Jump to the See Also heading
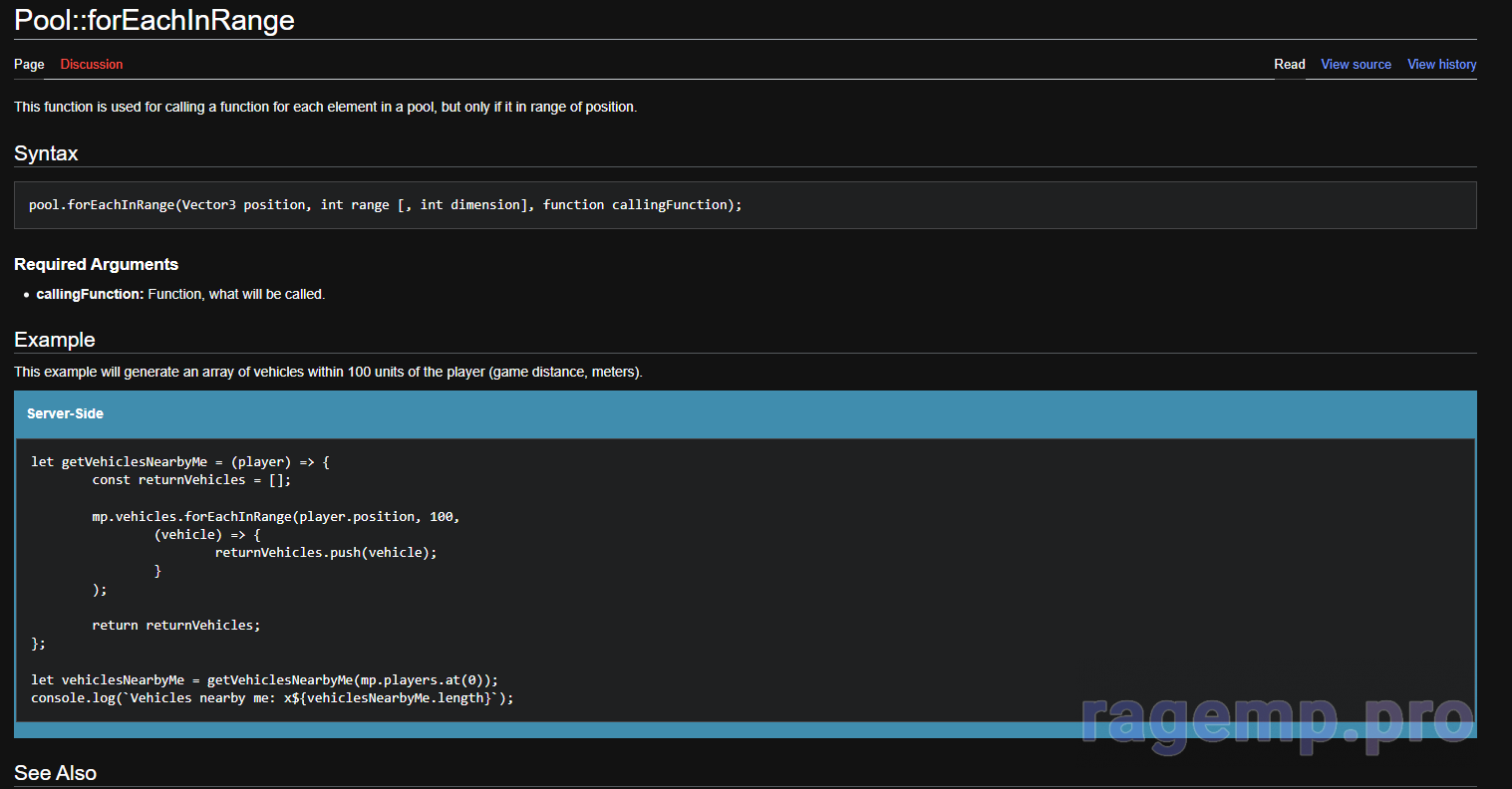Screen dimensions: 1512x789 point(55,773)
